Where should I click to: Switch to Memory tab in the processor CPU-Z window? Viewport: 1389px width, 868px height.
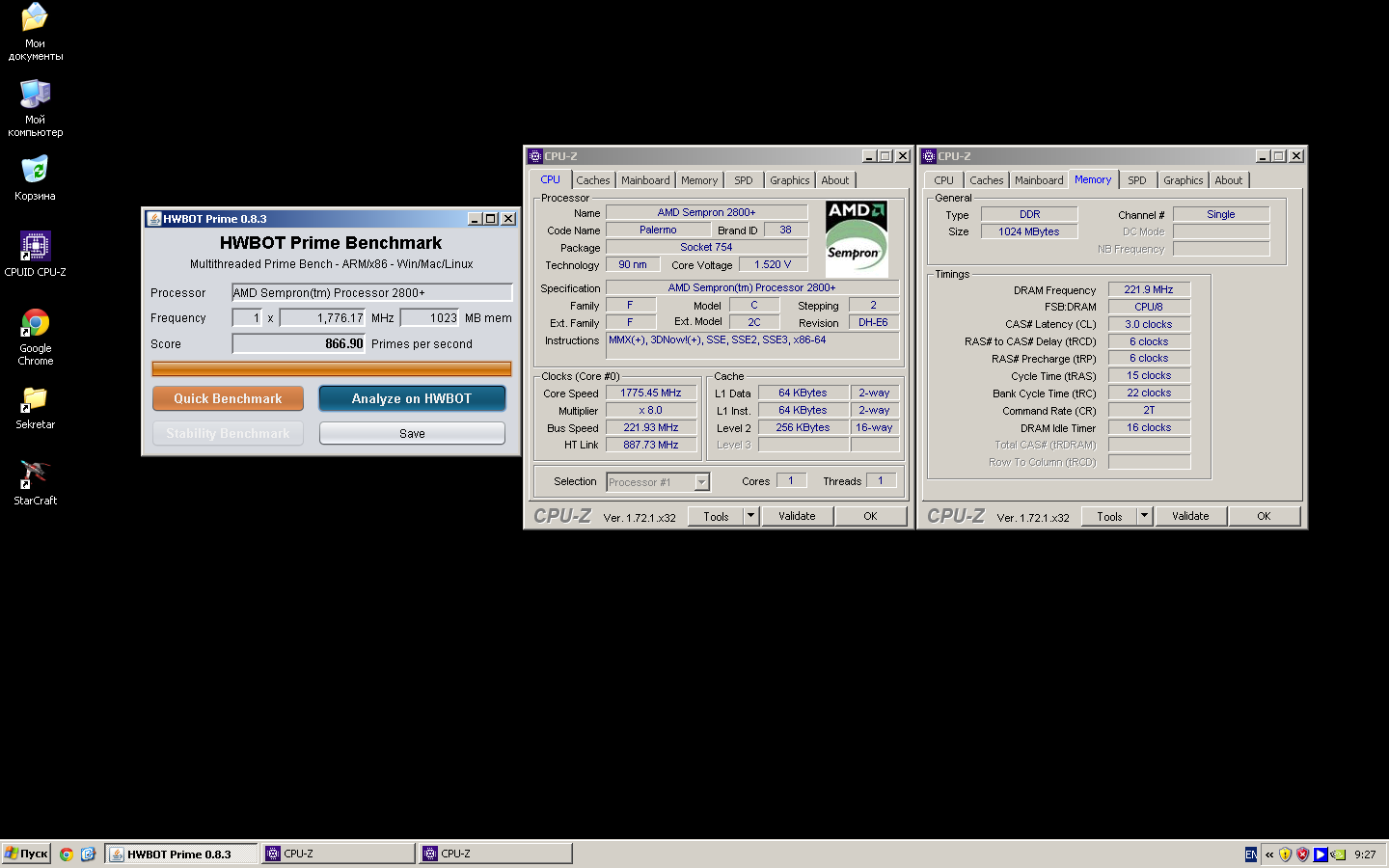point(699,180)
